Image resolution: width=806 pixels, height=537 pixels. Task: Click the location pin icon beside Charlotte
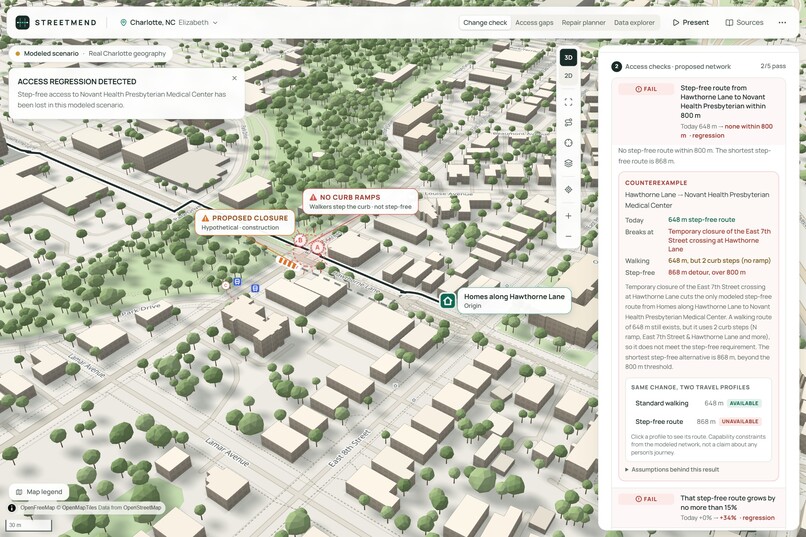click(123, 23)
